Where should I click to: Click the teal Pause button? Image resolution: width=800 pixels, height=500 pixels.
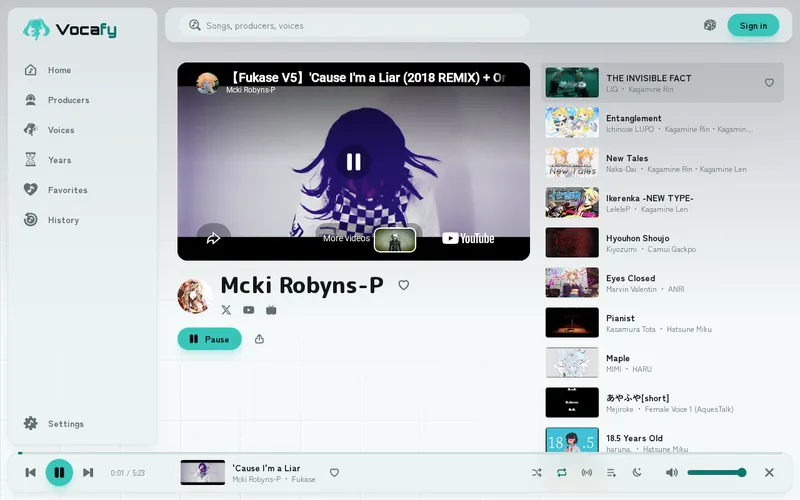click(209, 339)
